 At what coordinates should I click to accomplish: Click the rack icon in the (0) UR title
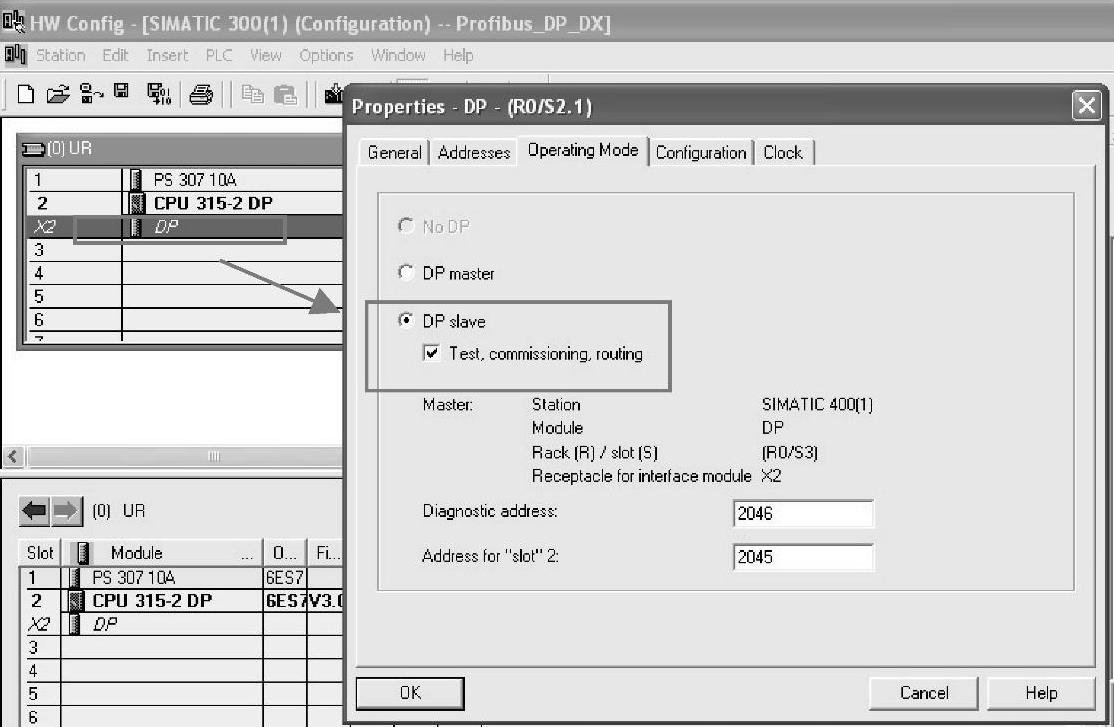(x=33, y=149)
